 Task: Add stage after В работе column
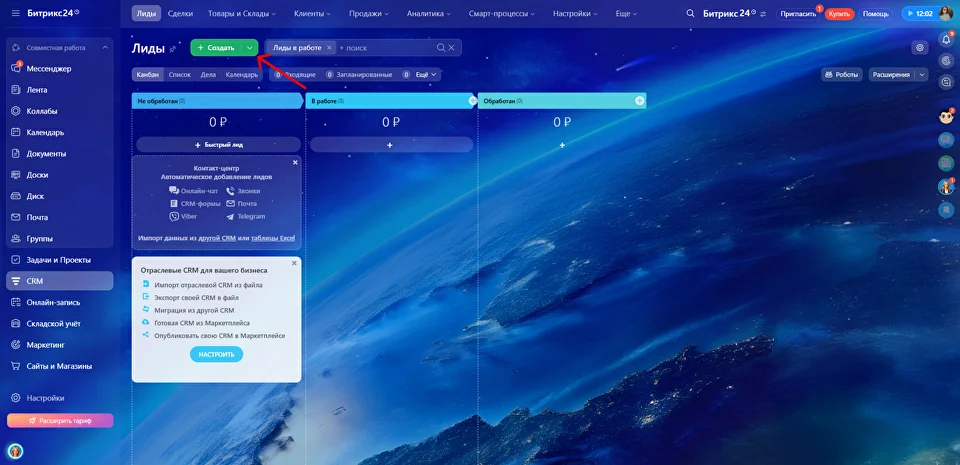(x=473, y=101)
